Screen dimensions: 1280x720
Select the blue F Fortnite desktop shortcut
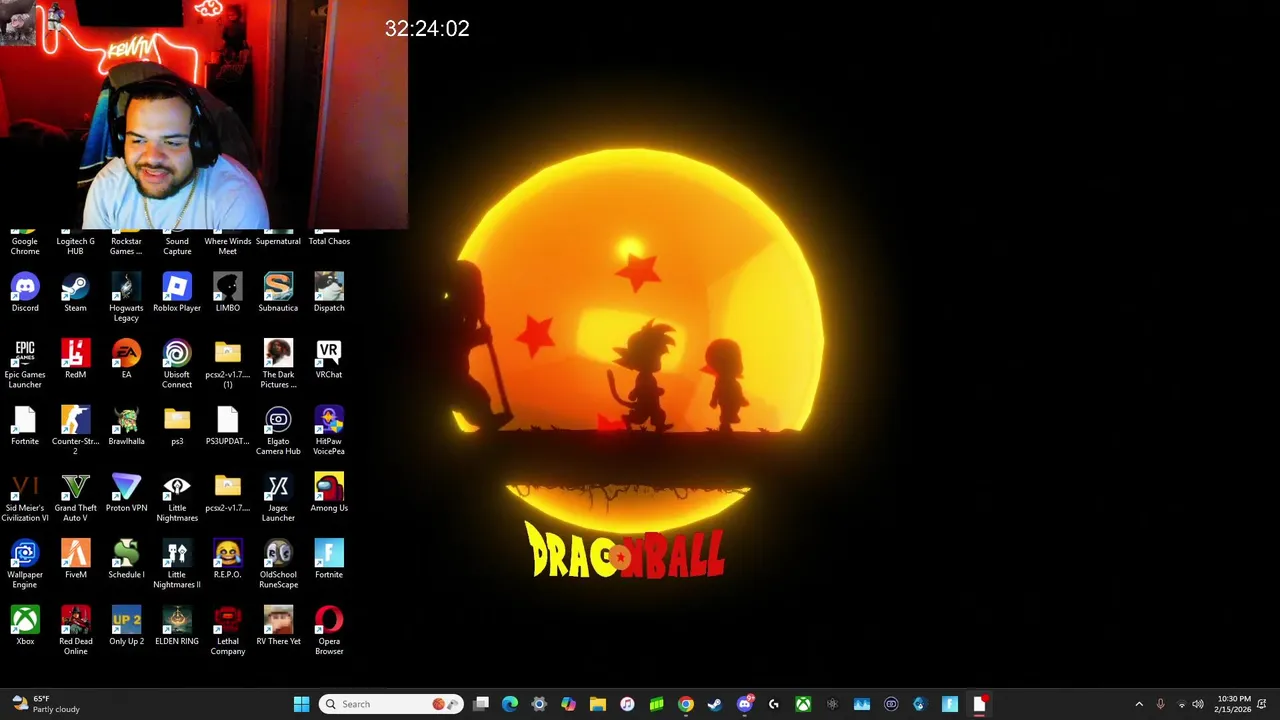click(329, 560)
